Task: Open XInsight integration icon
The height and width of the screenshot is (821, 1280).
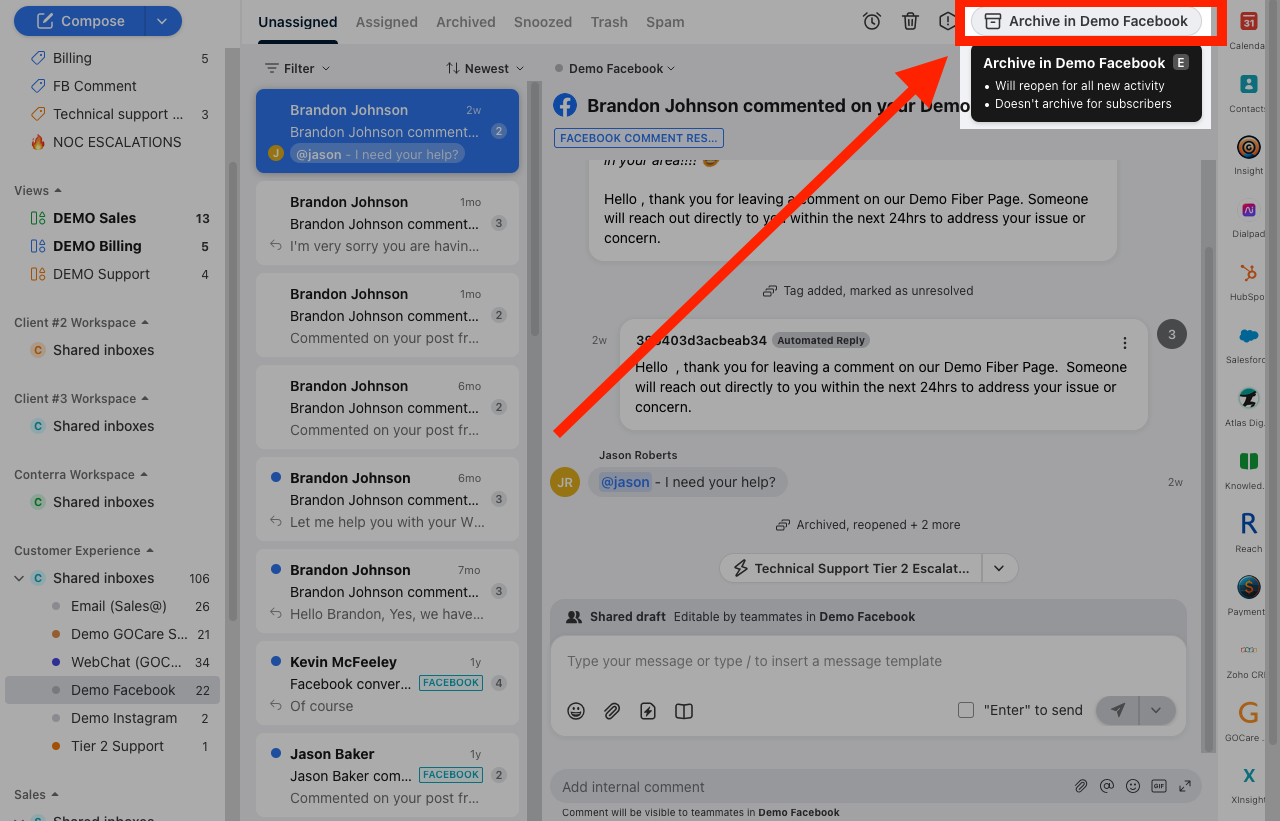Action: [1248, 775]
